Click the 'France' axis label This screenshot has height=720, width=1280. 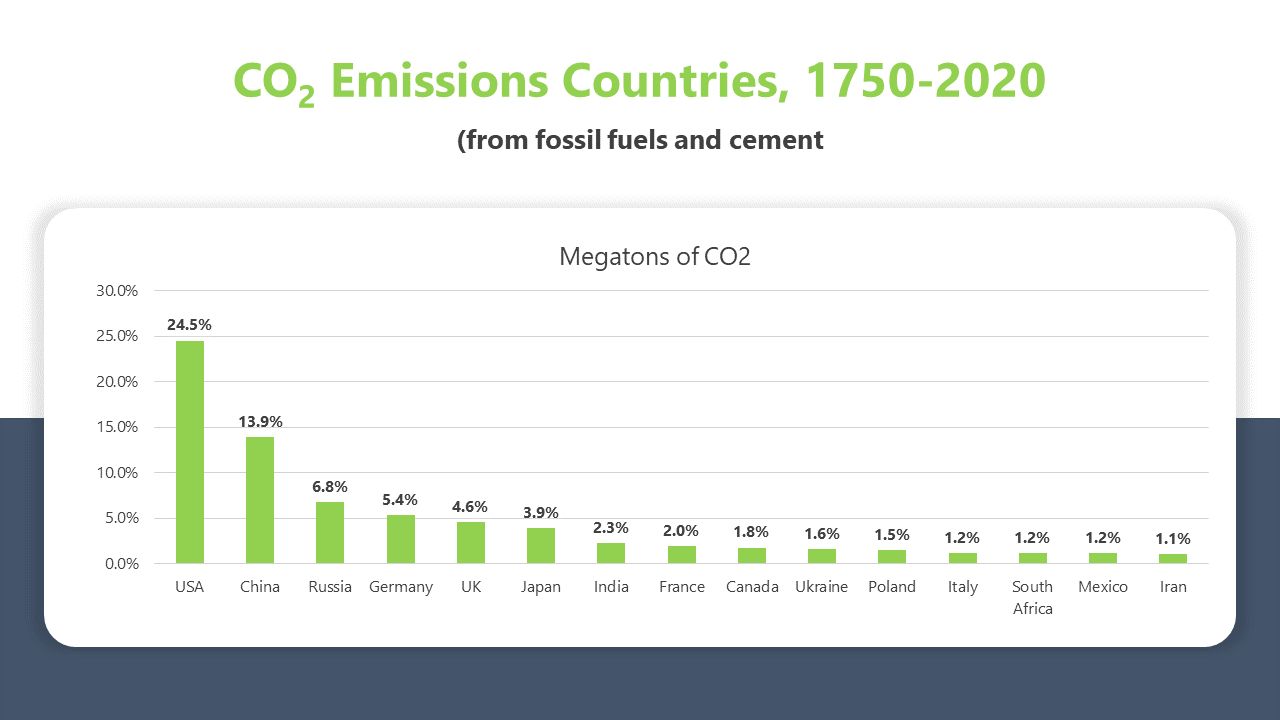682,587
